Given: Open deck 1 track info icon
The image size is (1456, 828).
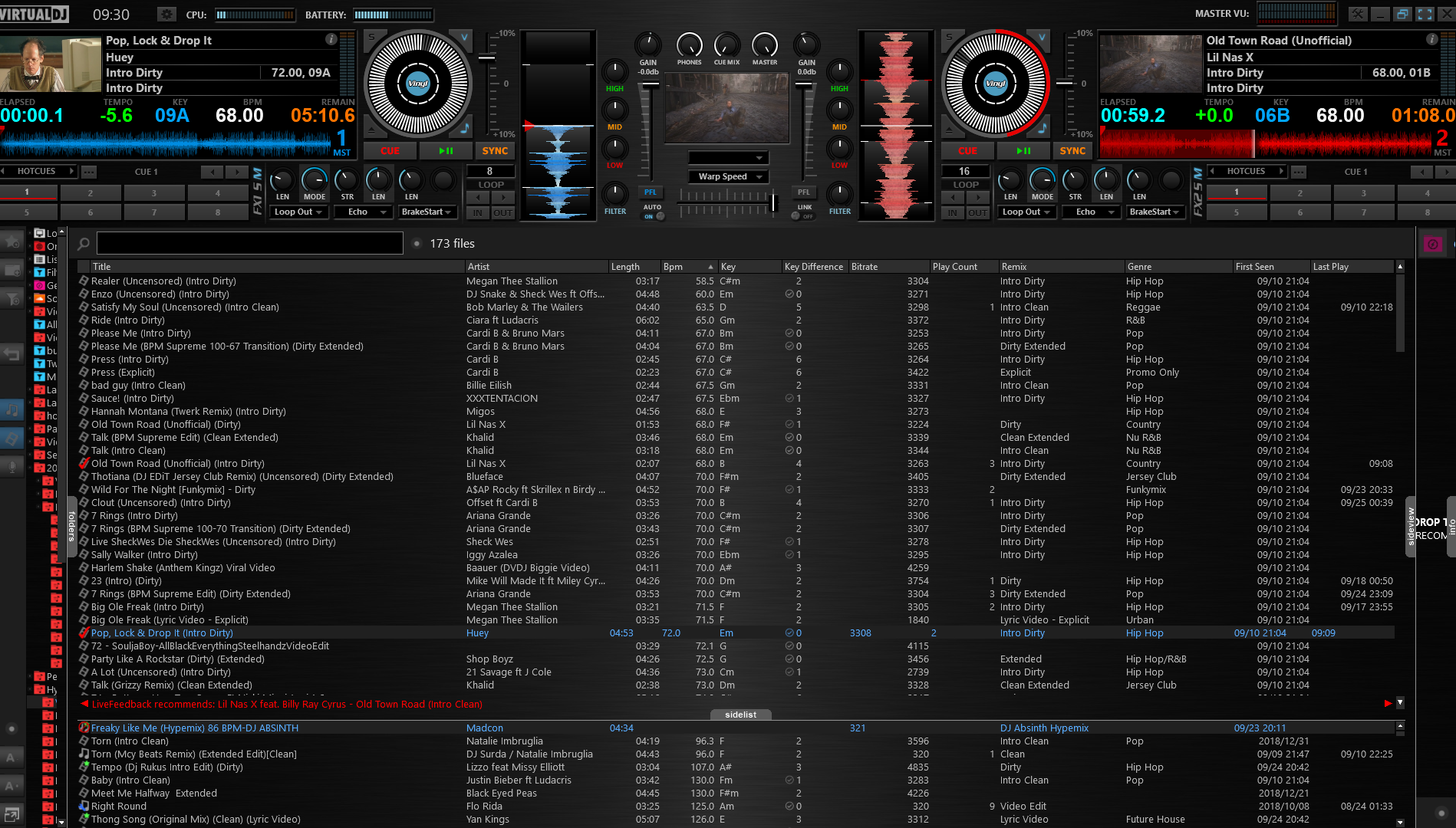Looking at the screenshot, I should point(331,39).
